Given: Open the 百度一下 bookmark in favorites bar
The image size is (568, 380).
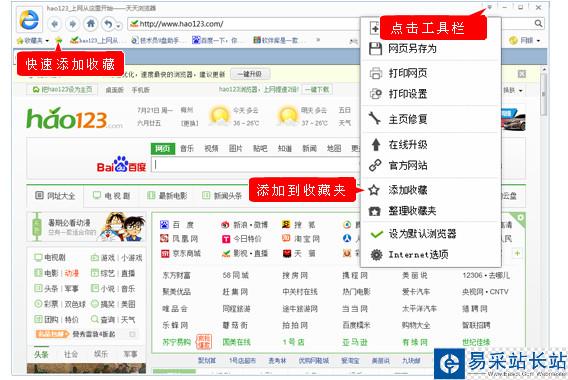Looking at the screenshot, I should [x=214, y=40].
